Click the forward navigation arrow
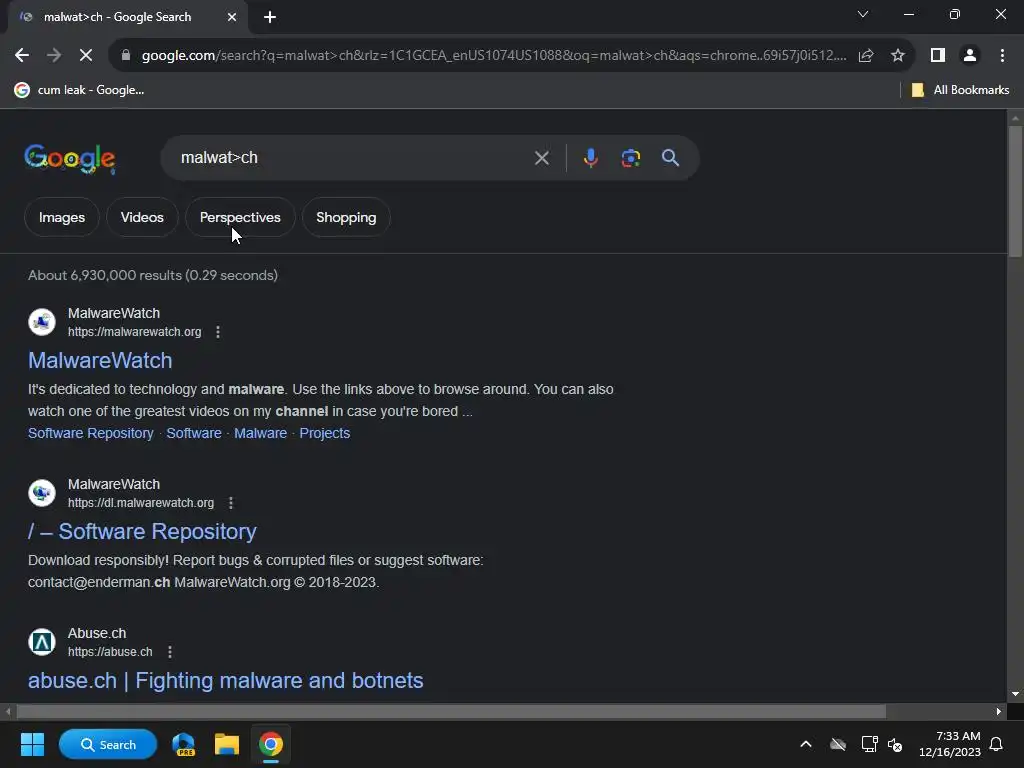This screenshot has width=1024, height=768. tap(54, 56)
